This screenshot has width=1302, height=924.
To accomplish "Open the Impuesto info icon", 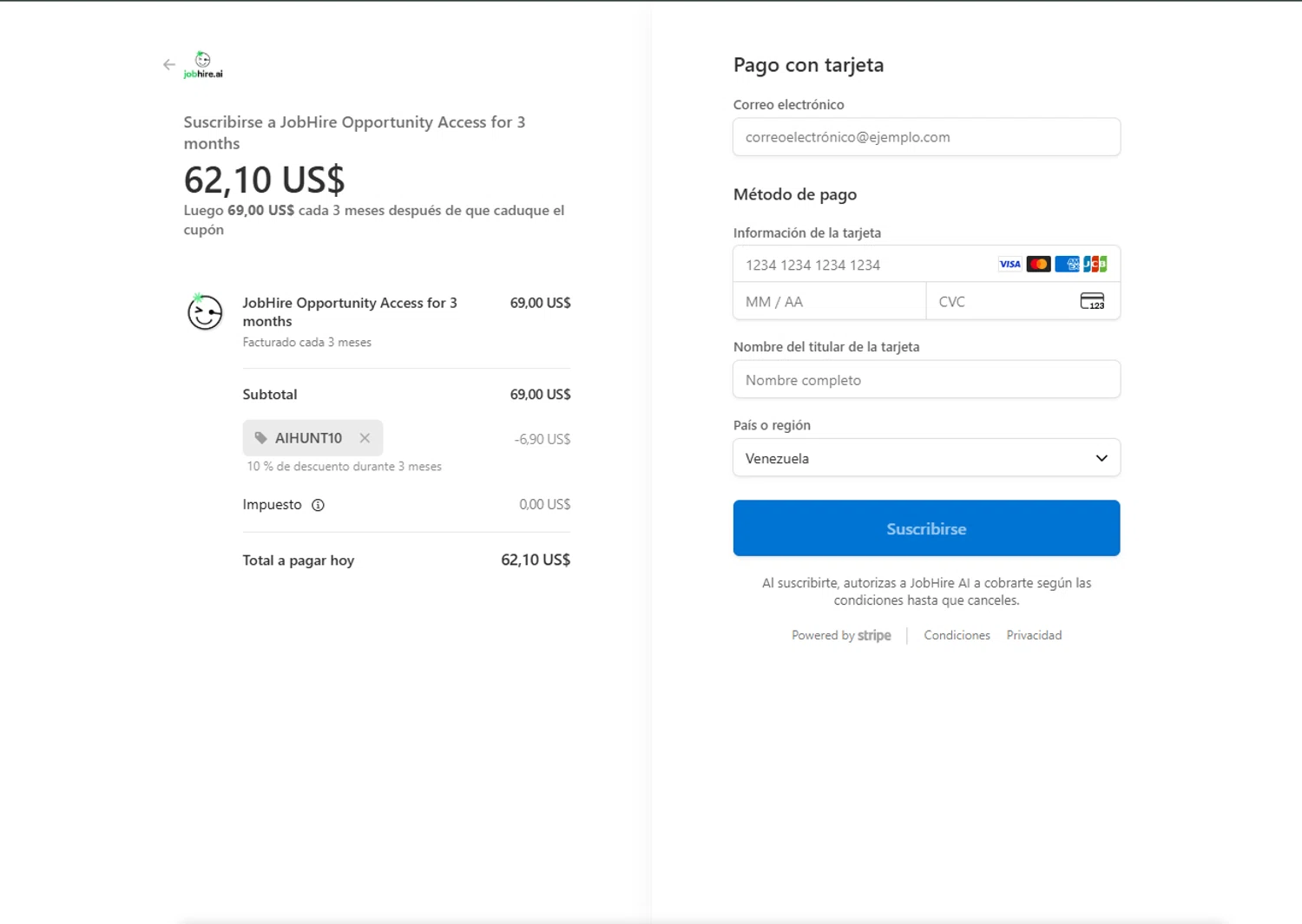I will (318, 505).
